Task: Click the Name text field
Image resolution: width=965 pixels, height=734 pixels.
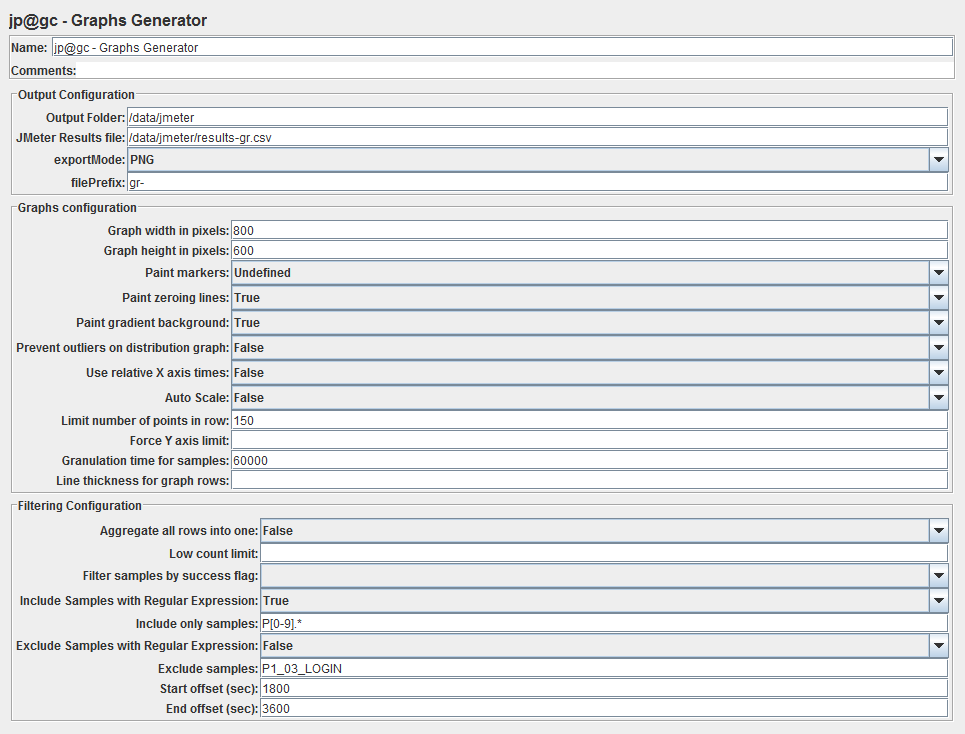Action: tap(502, 47)
